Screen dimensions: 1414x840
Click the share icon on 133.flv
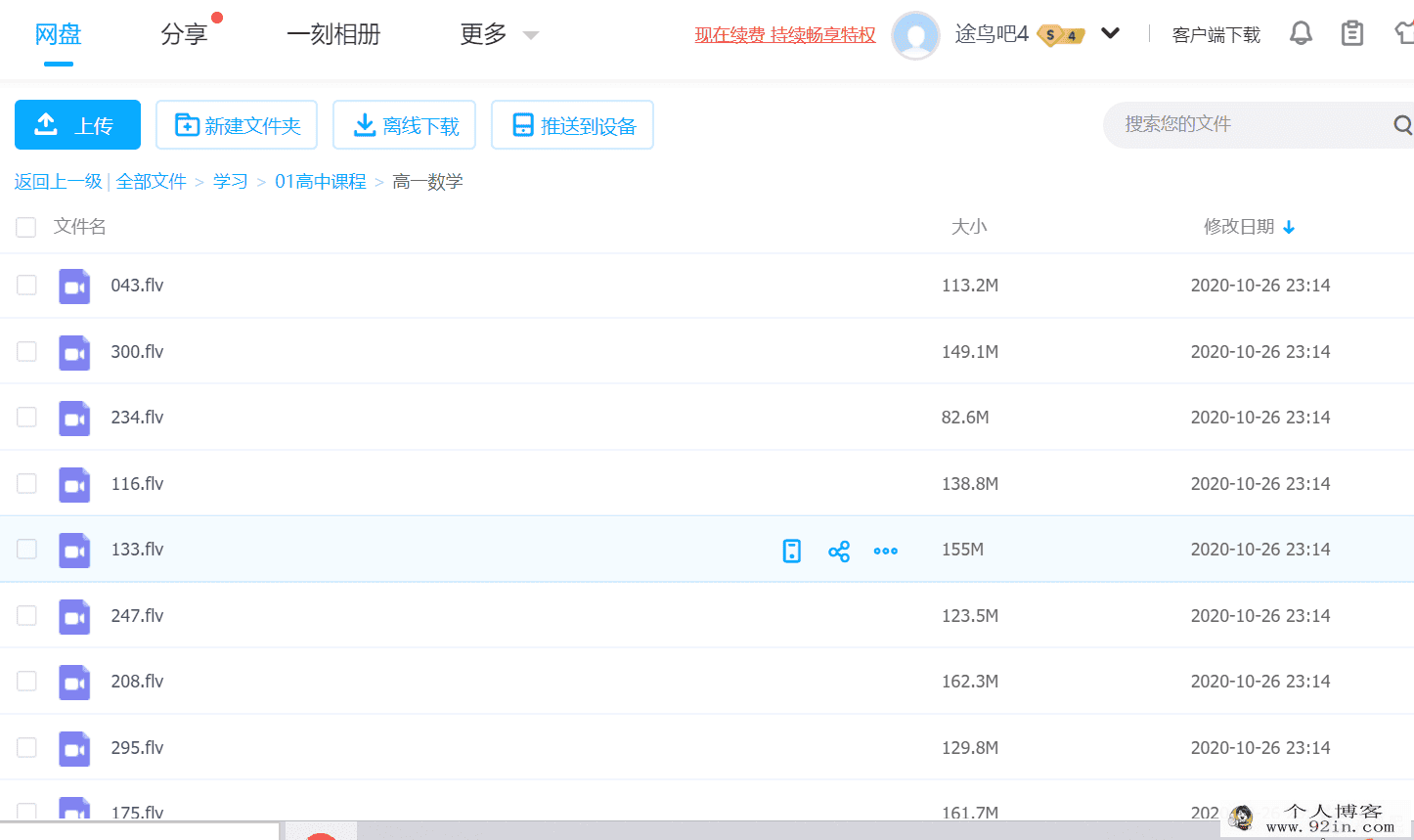tap(839, 552)
